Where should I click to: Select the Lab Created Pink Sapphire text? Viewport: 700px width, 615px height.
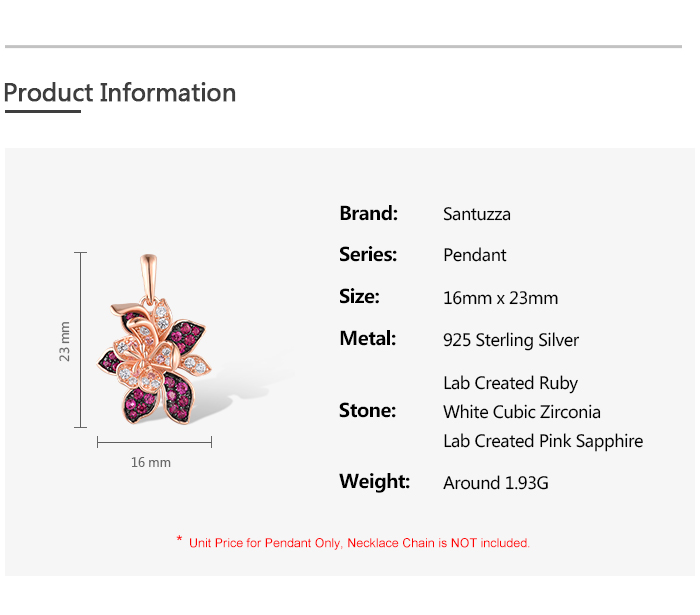point(543,441)
